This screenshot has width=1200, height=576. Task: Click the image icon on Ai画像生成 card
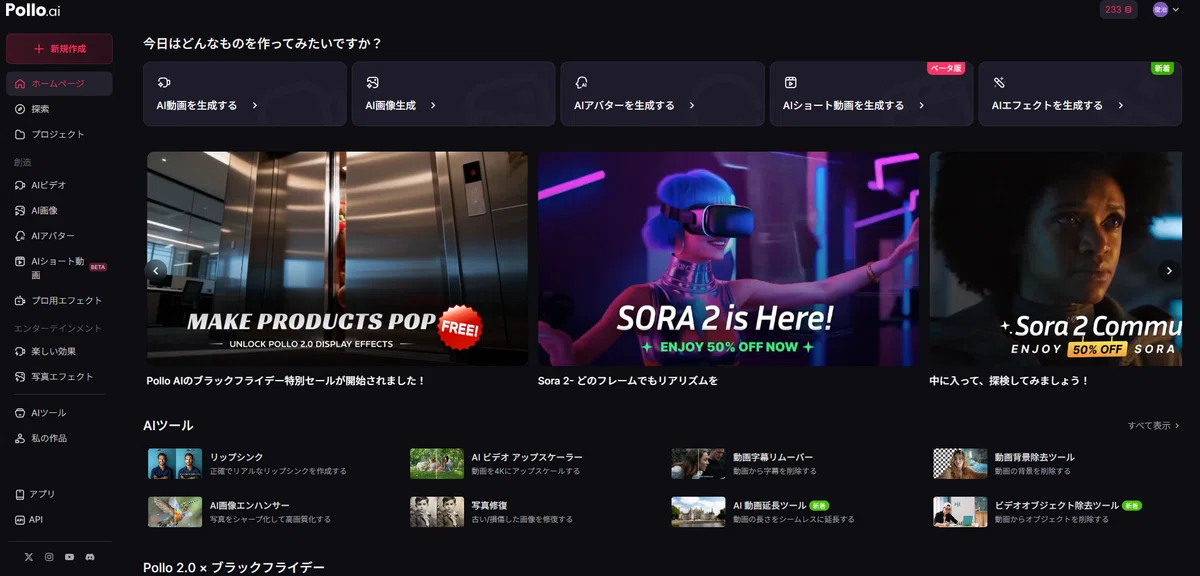tap(372, 82)
